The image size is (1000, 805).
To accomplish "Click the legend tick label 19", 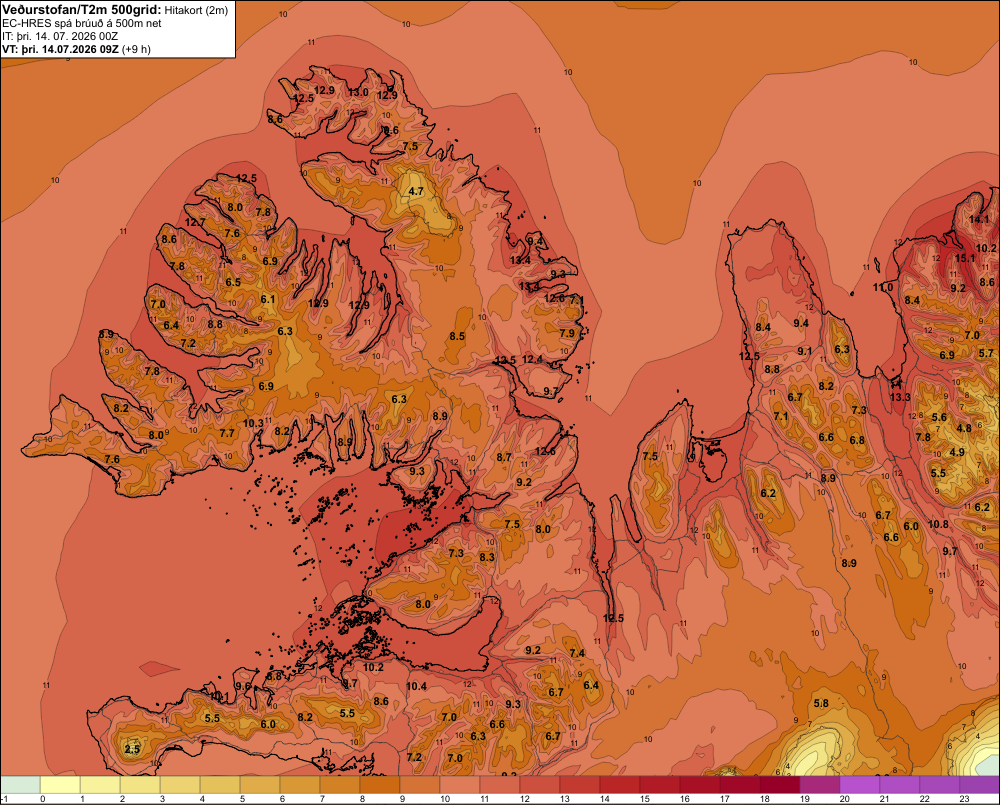I will click(805, 799).
